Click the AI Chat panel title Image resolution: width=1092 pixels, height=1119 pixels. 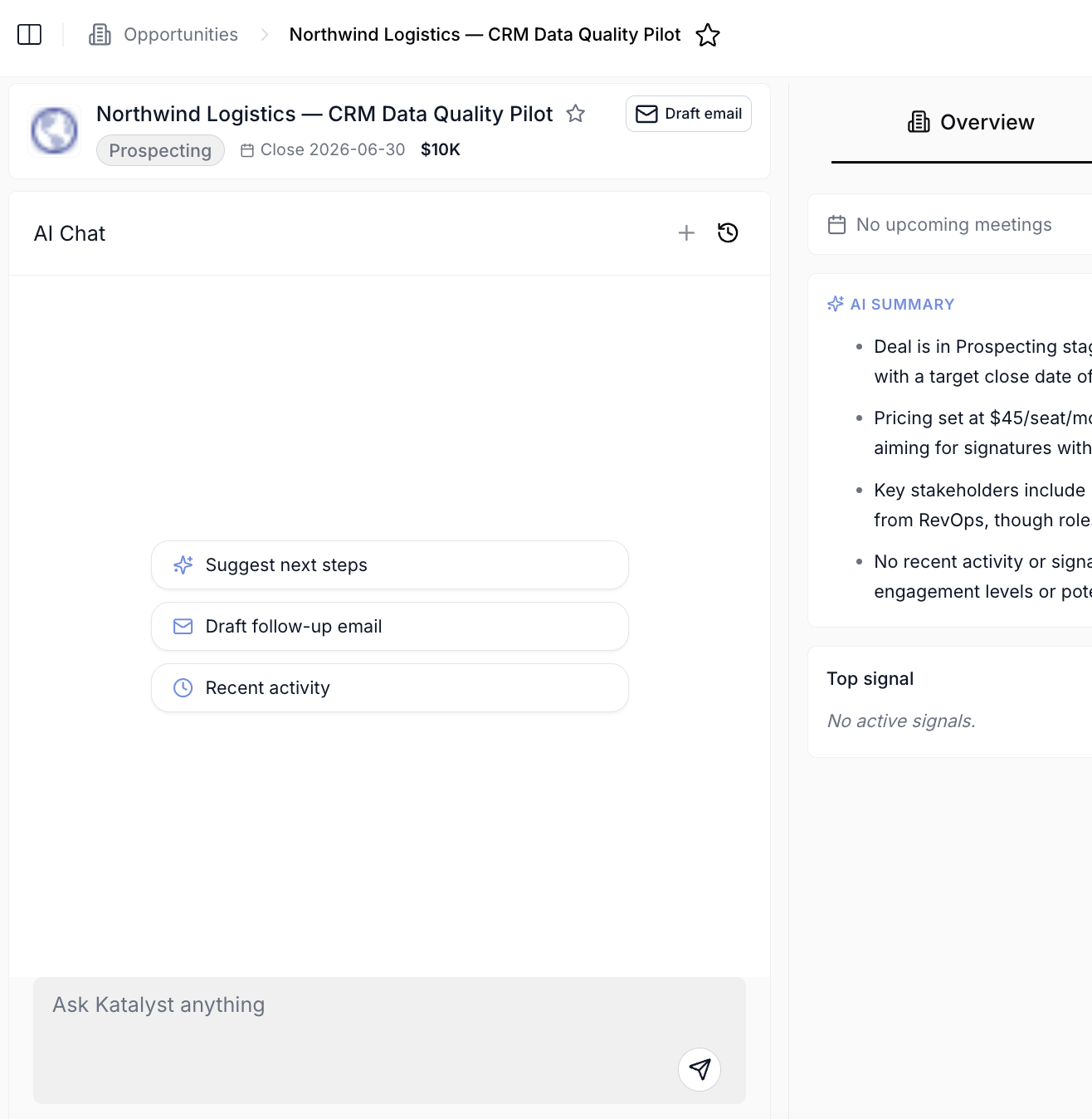(70, 234)
